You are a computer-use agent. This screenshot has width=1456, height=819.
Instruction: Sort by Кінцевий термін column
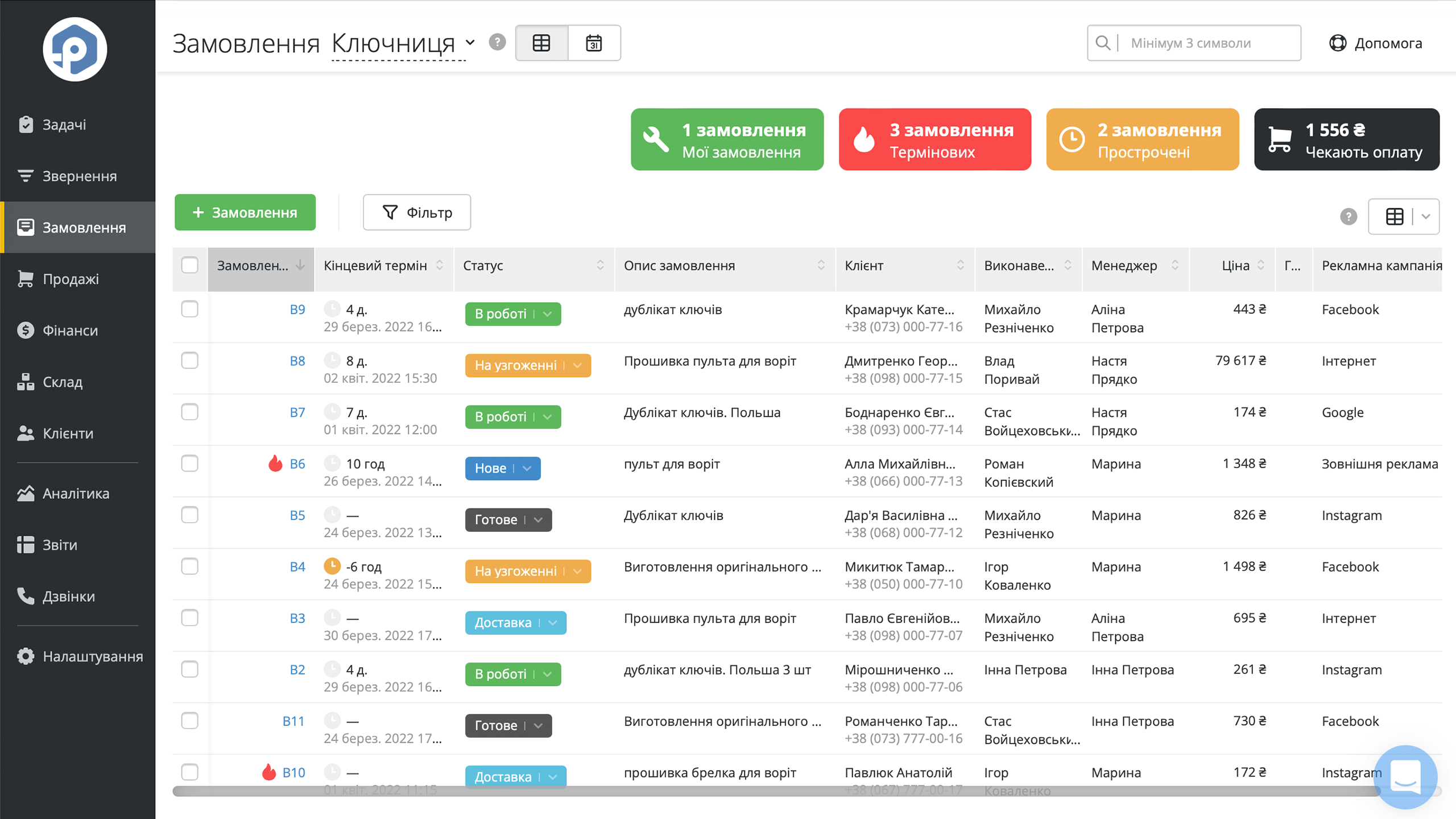440,265
